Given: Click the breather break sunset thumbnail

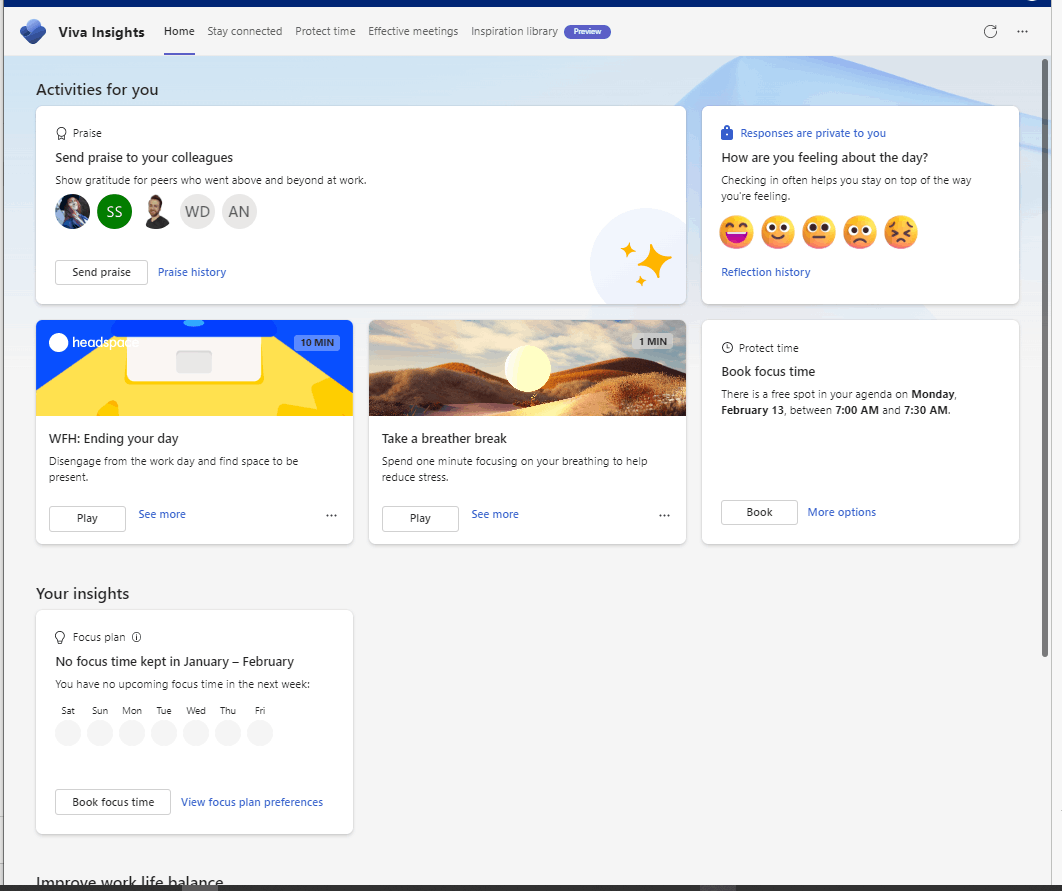Looking at the screenshot, I should [x=527, y=368].
